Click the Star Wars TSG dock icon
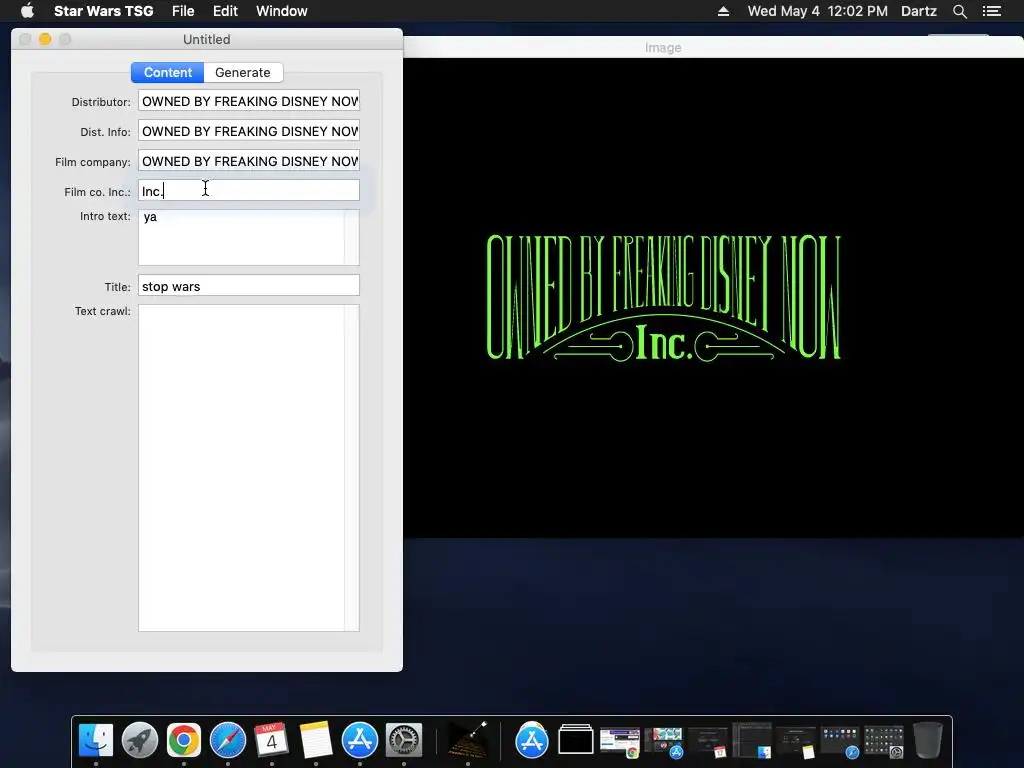The width and height of the screenshot is (1024, 768). click(468, 741)
